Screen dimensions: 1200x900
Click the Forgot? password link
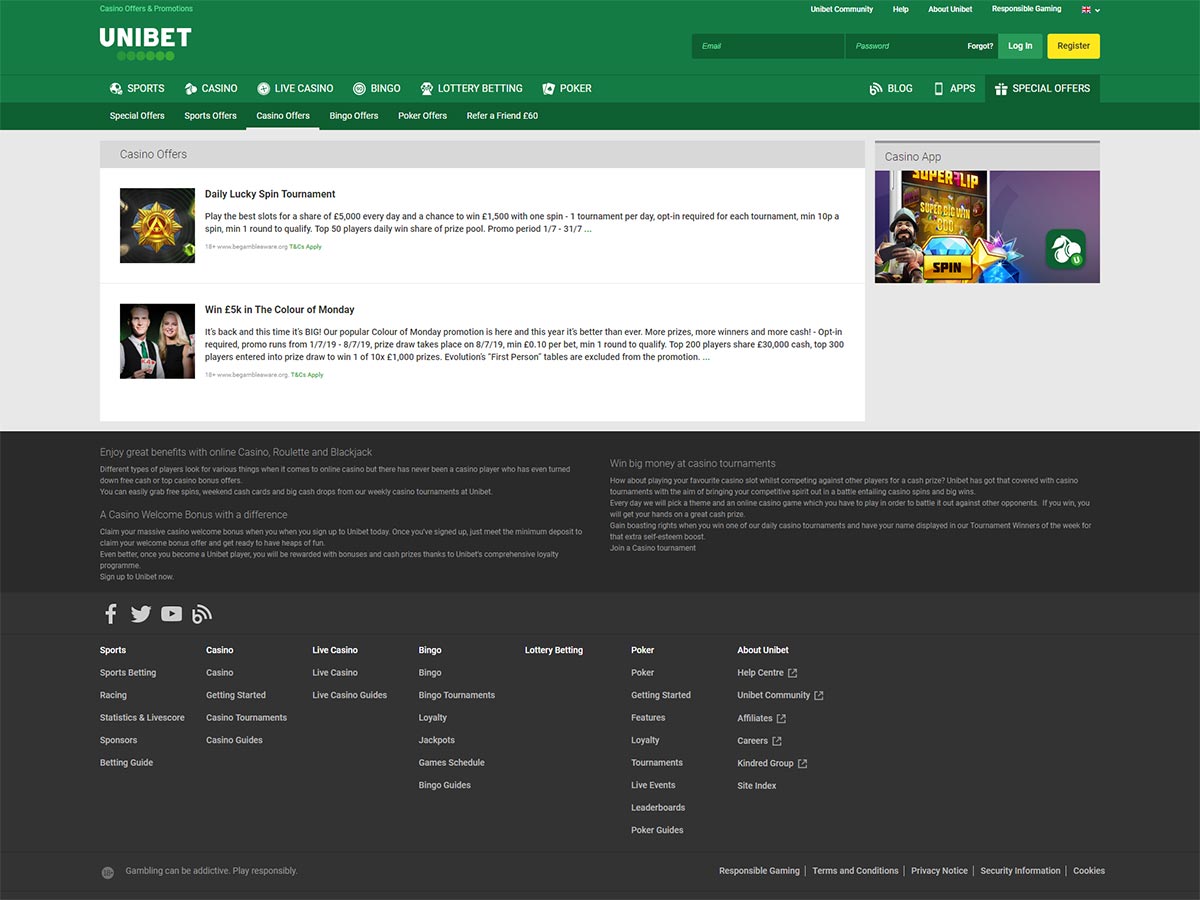tap(980, 46)
